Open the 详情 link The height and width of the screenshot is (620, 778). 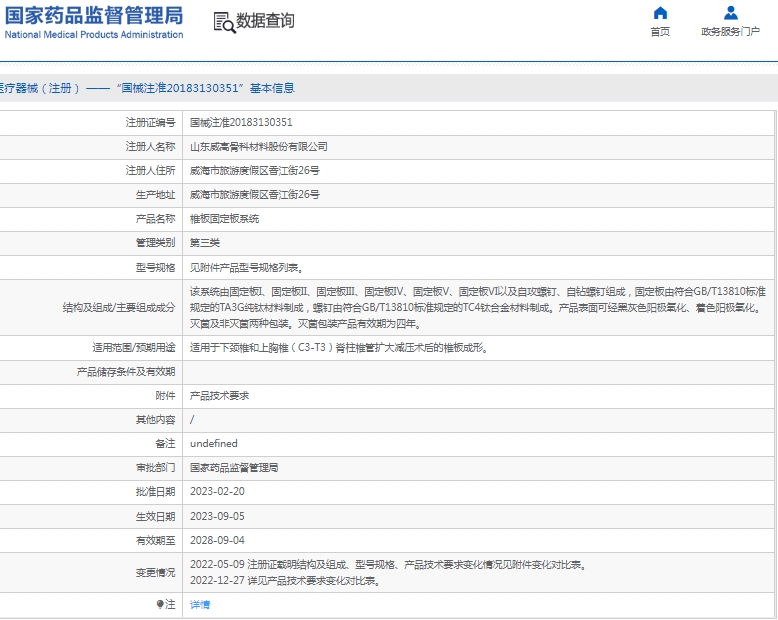[x=200, y=604]
